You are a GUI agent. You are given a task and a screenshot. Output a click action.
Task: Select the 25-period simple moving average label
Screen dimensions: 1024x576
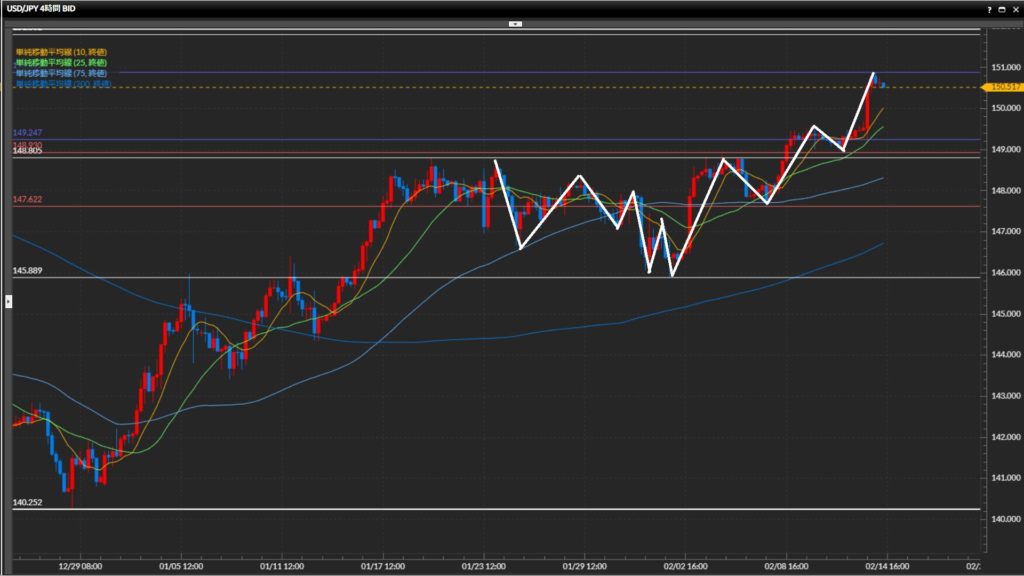coord(62,62)
